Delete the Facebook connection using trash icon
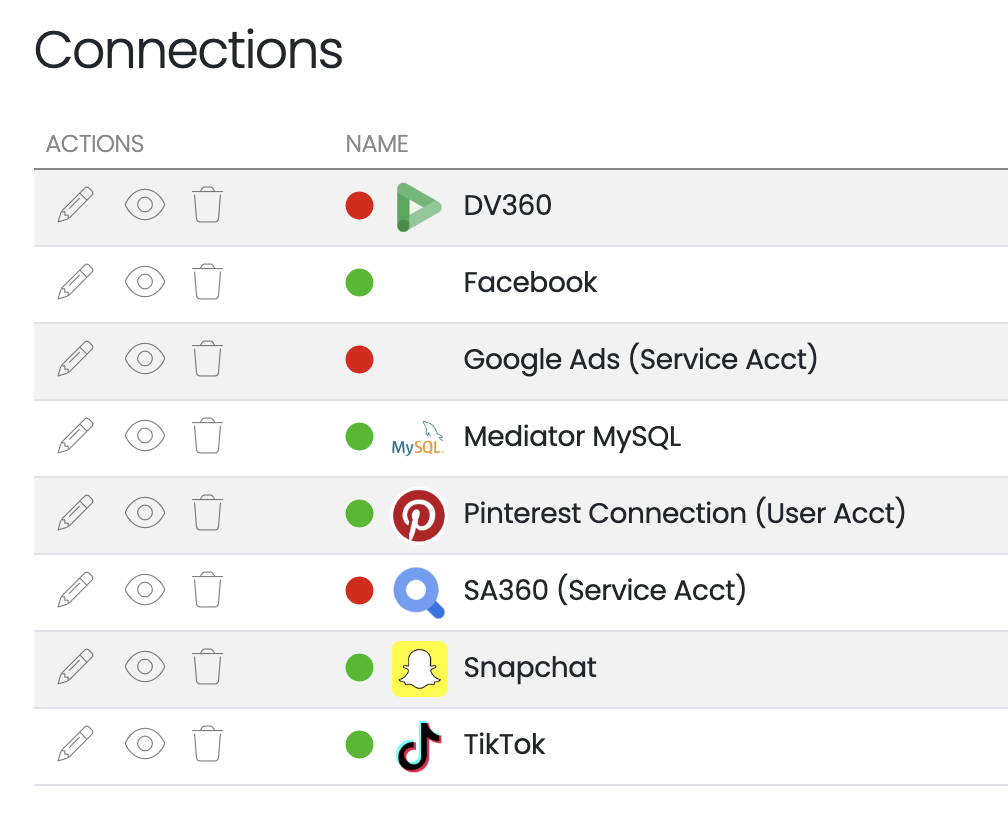Image resolution: width=1008 pixels, height=840 pixels. tap(208, 281)
